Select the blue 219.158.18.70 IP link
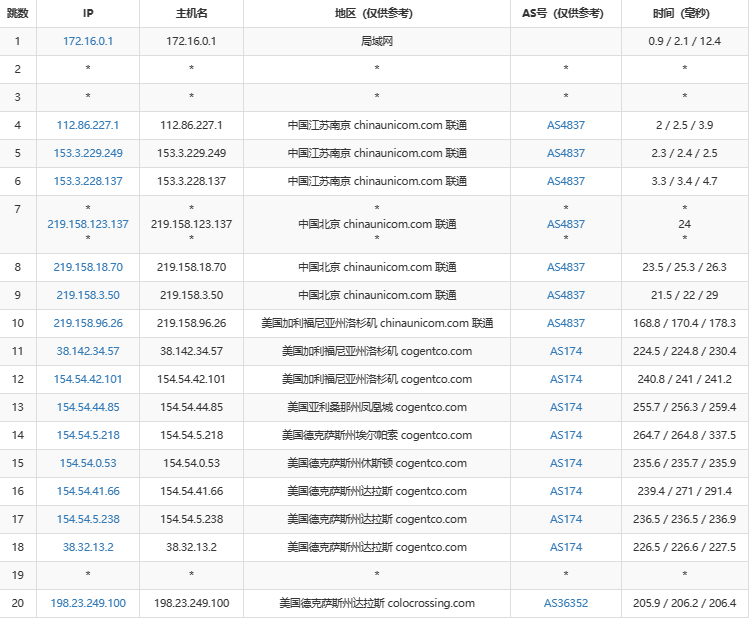 click(x=88, y=267)
